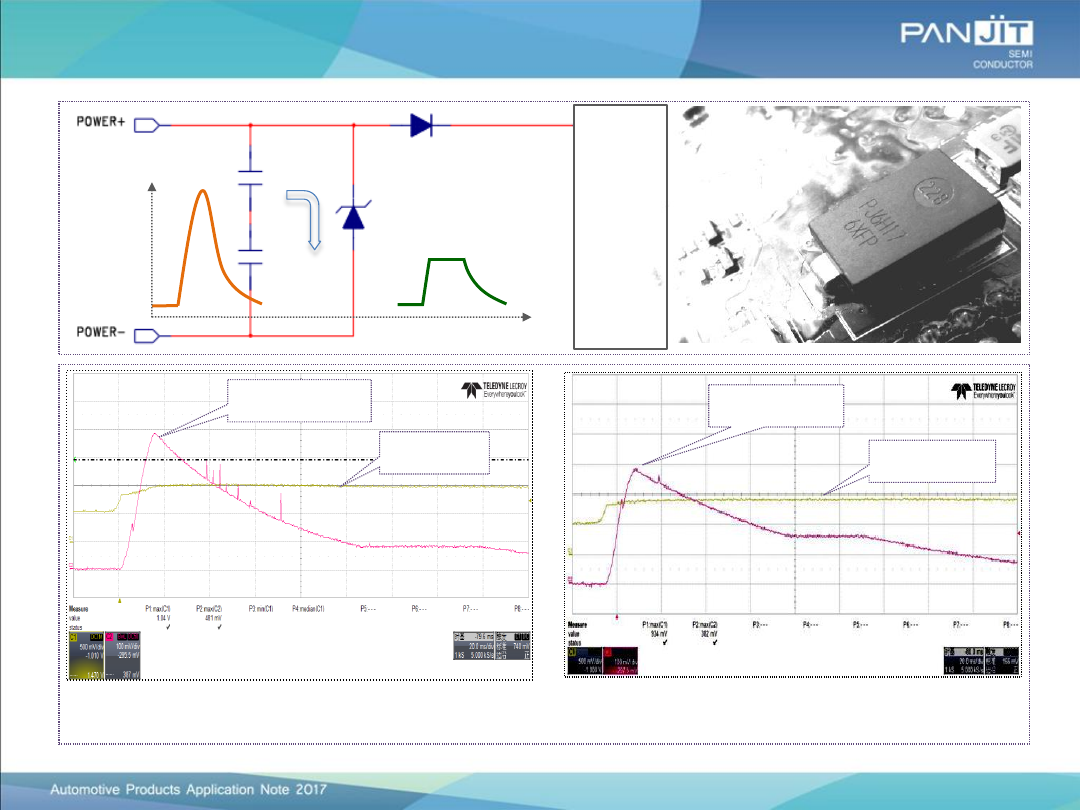This screenshot has height=810, width=1080.
Task: Click the POWER+ terminal connector
Action: [x=145, y=125]
